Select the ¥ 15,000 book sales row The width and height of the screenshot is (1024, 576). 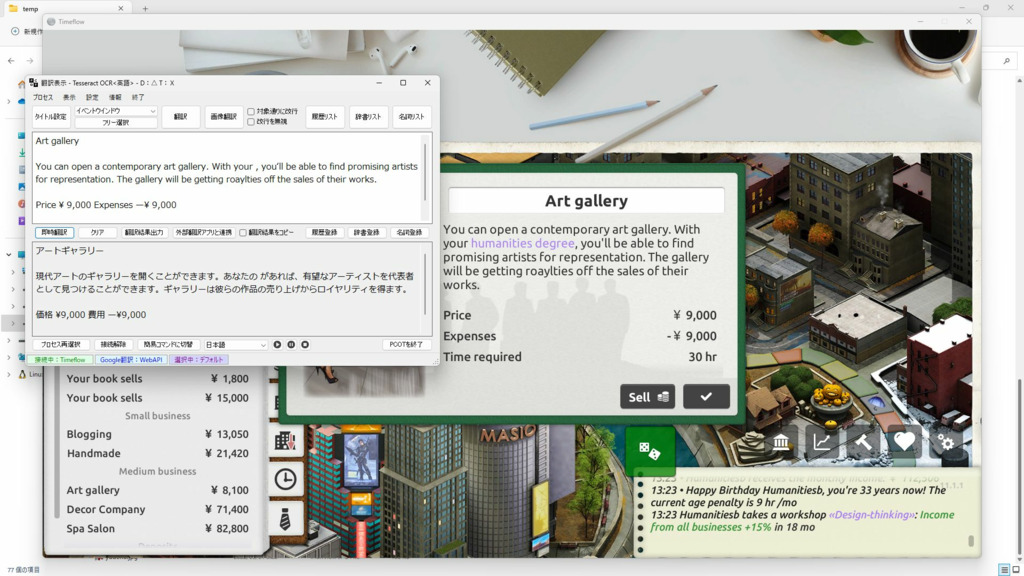point(157,398)
